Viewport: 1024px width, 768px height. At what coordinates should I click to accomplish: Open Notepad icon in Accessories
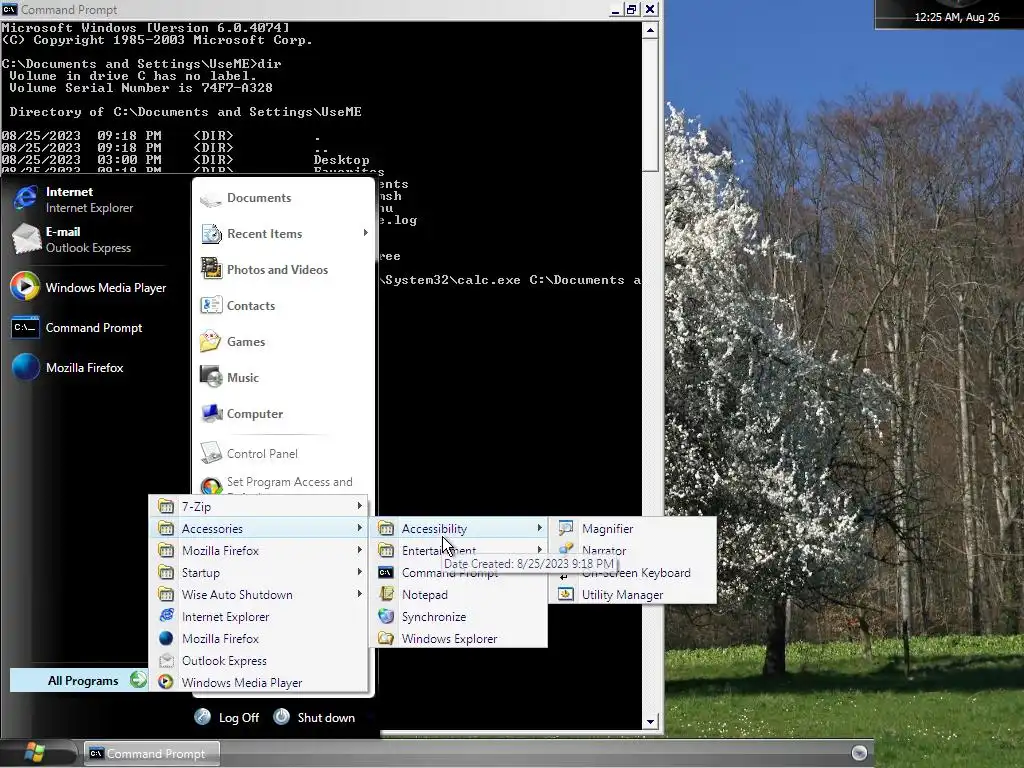[386, 594]
